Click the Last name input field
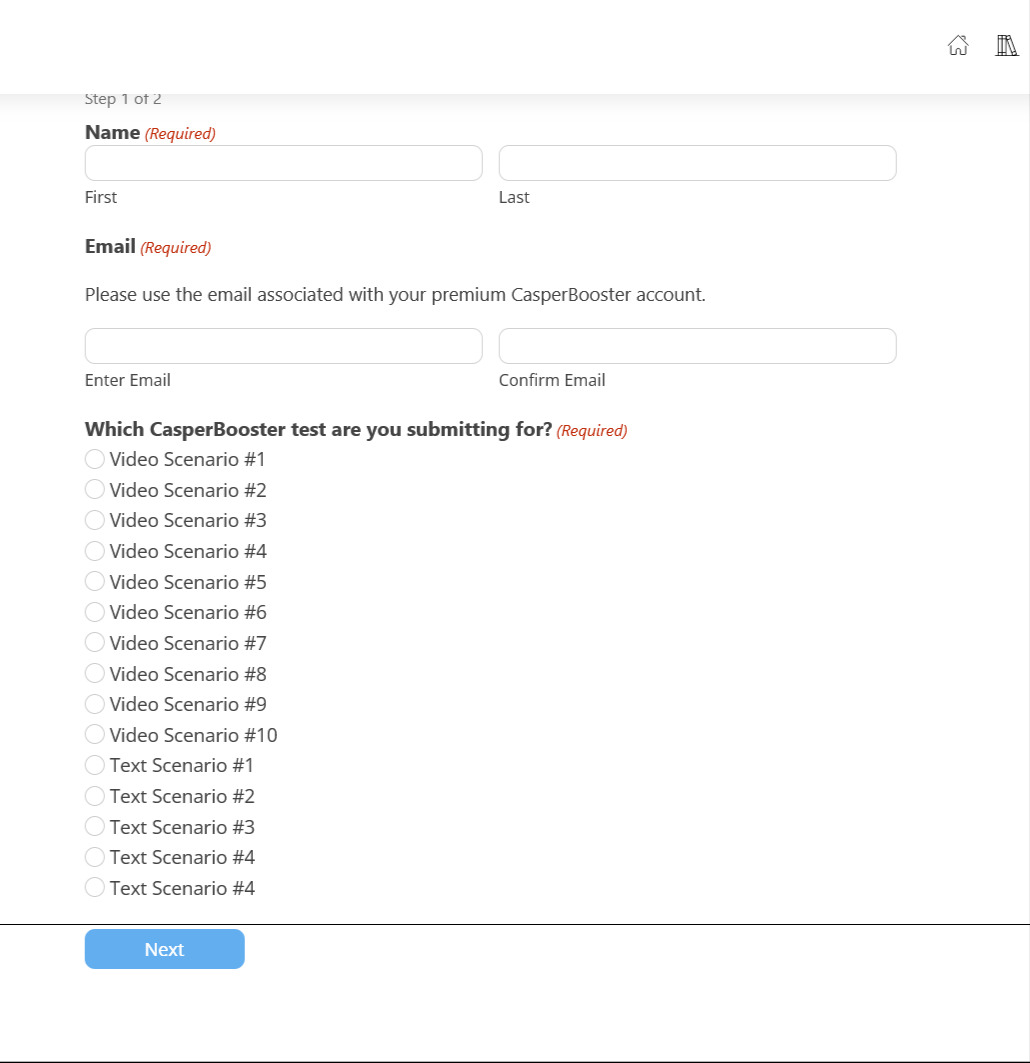Viewport: 1030px width, 1063px height. [x=697, y=162]
